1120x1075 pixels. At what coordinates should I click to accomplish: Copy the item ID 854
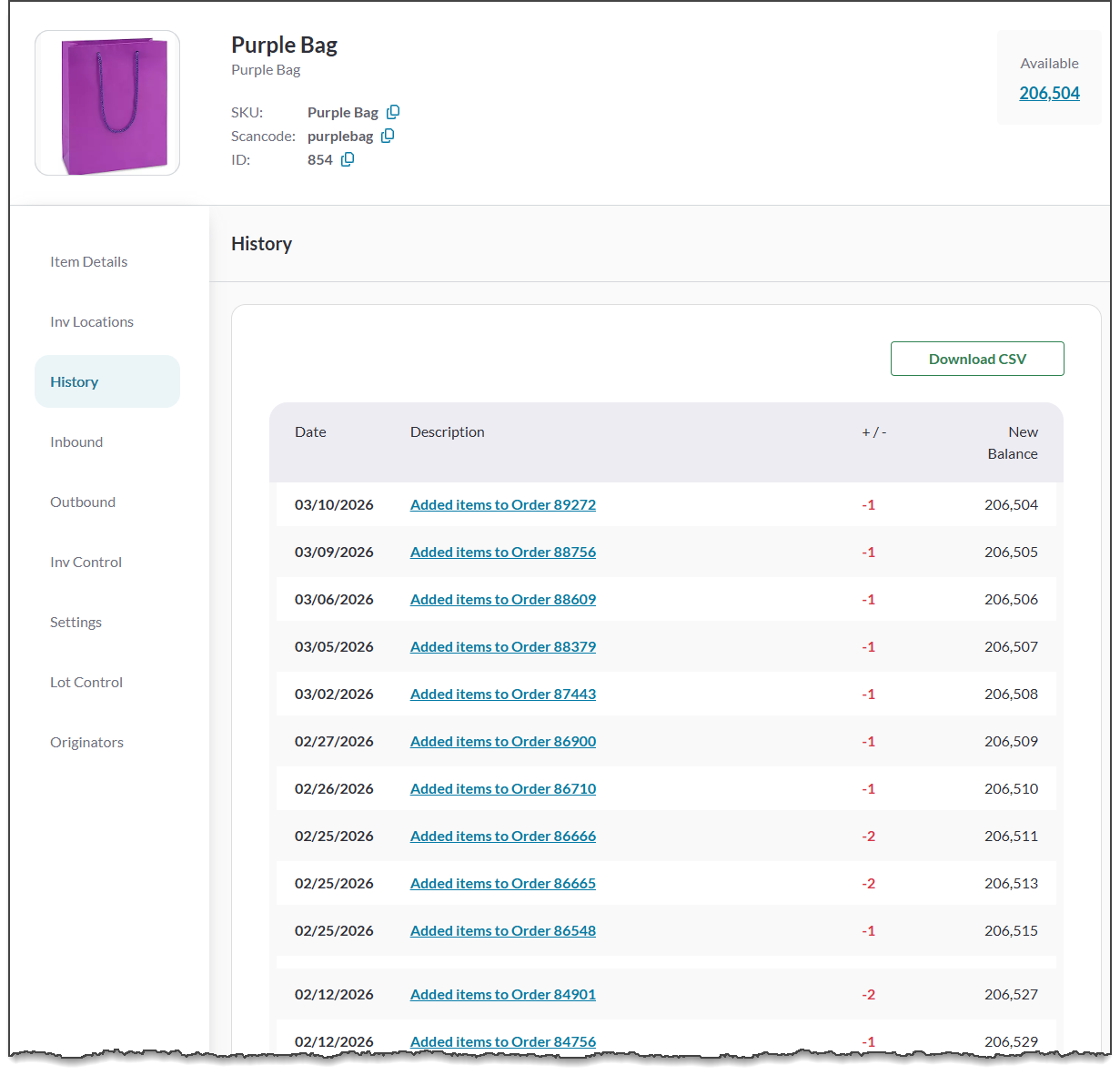pyautogui.click(x=348, y=159)
